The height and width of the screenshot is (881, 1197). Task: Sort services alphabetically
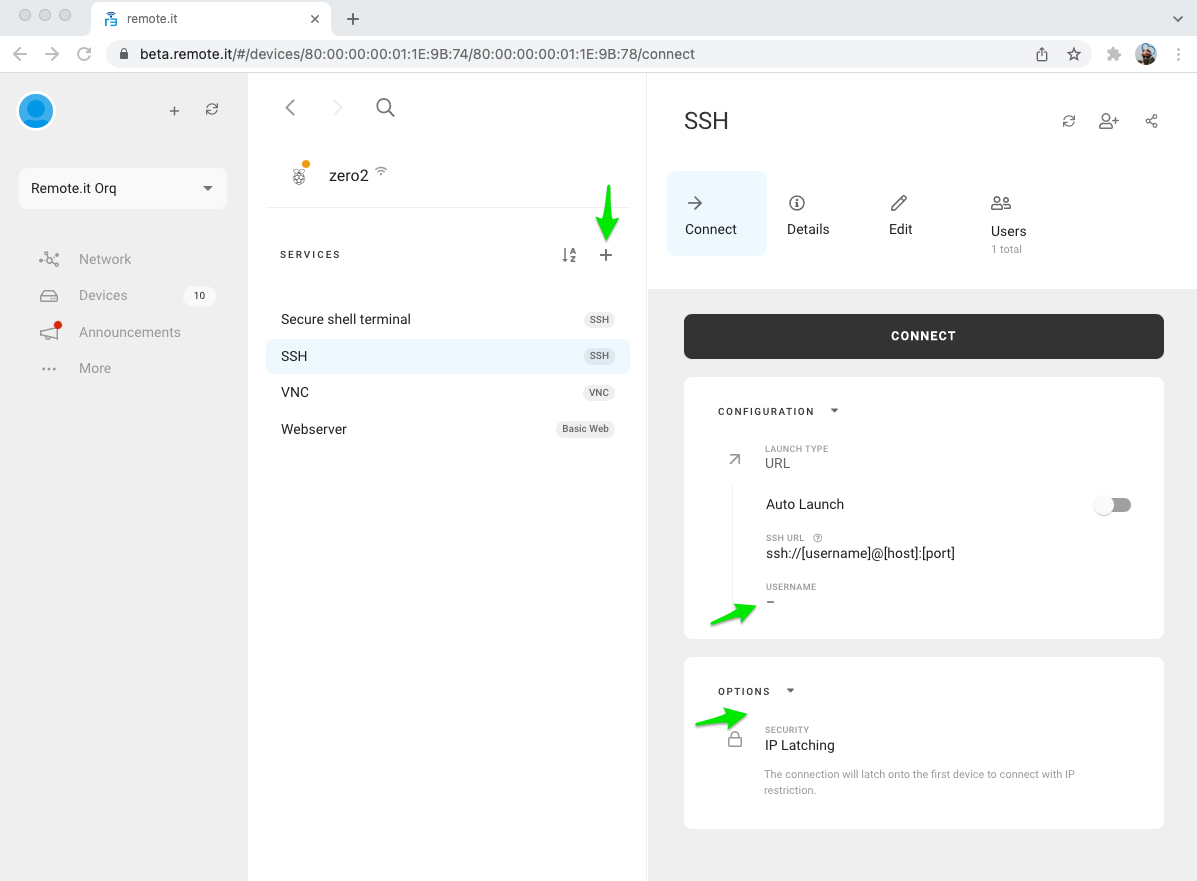pyautogui.click(x=569, y=255)
